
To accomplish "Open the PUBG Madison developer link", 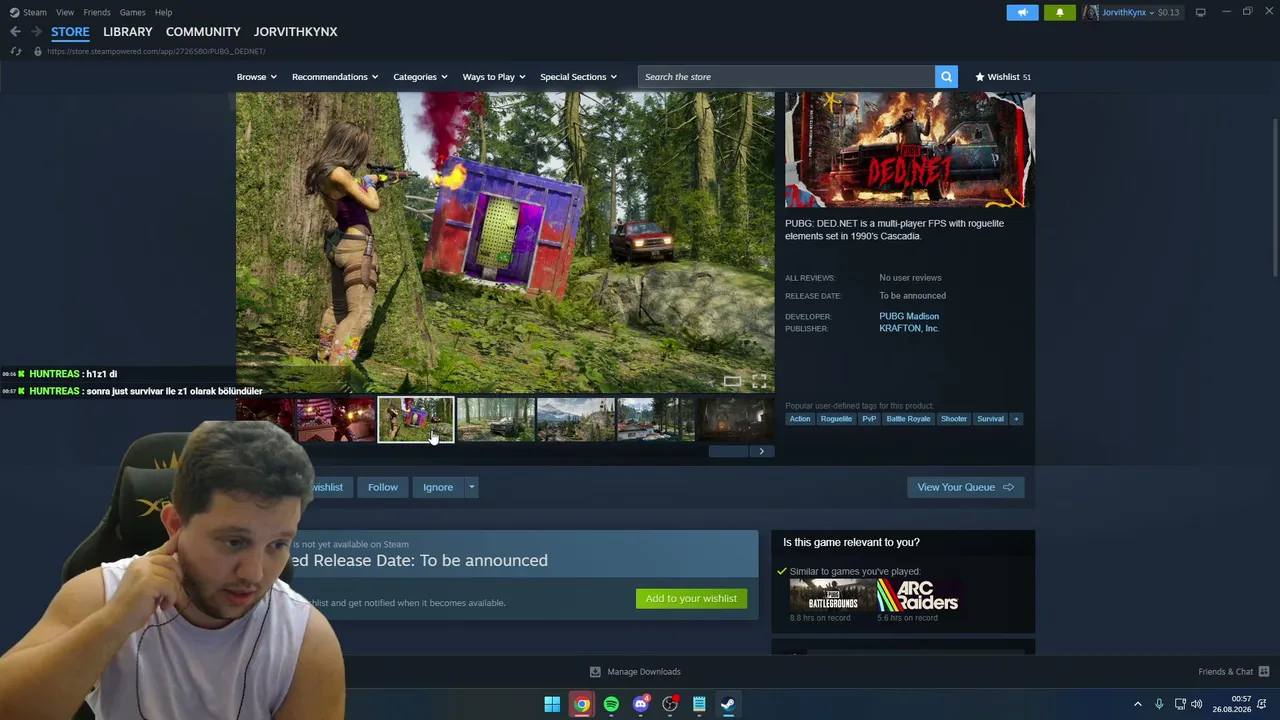I will [x=909, y=317].
